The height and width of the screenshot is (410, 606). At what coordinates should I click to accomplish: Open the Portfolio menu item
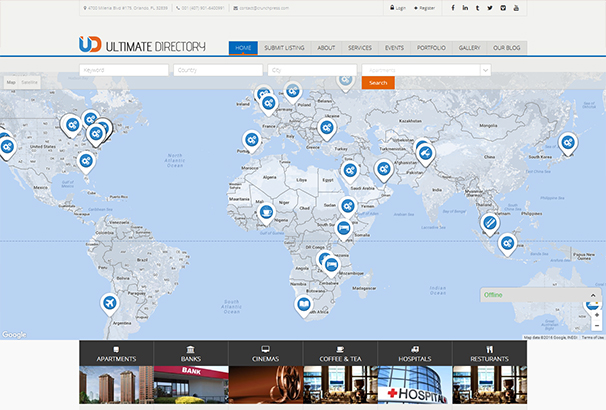coord(431,48)
